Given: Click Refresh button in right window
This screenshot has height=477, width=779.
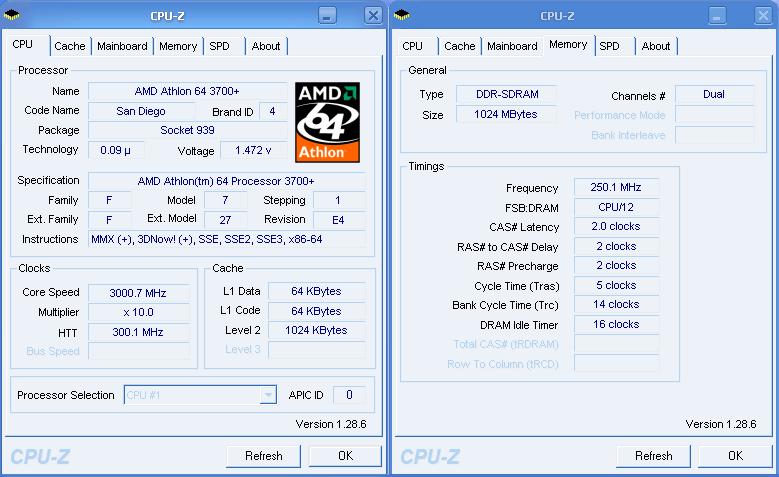Looking at the screenshot, I should tap(653, 456).
